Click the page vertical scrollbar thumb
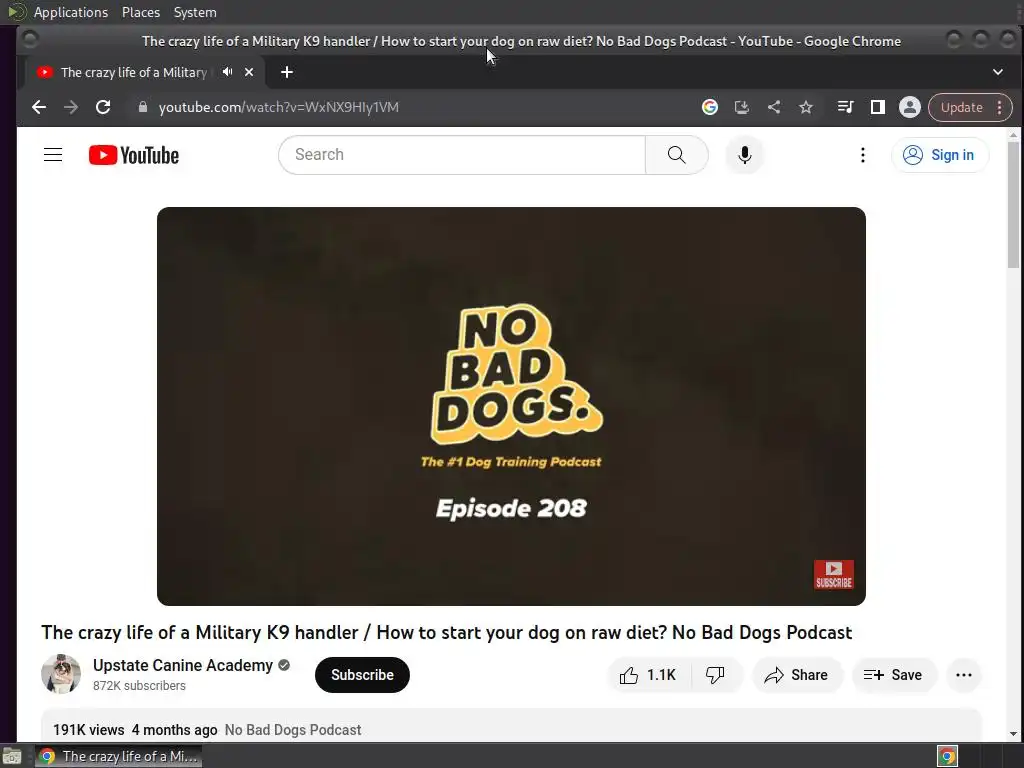Image resolution: width=1024 pixels, height=768 pixels. point(1013,205)
